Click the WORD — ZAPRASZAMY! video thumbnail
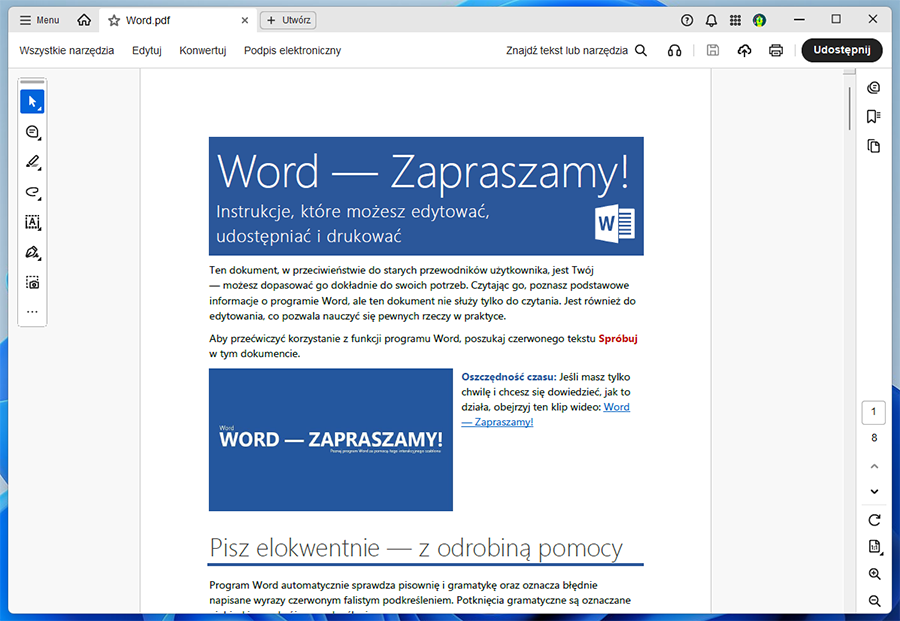The width and height of the screenshot is (900, 621). click(x=331, y=440)
